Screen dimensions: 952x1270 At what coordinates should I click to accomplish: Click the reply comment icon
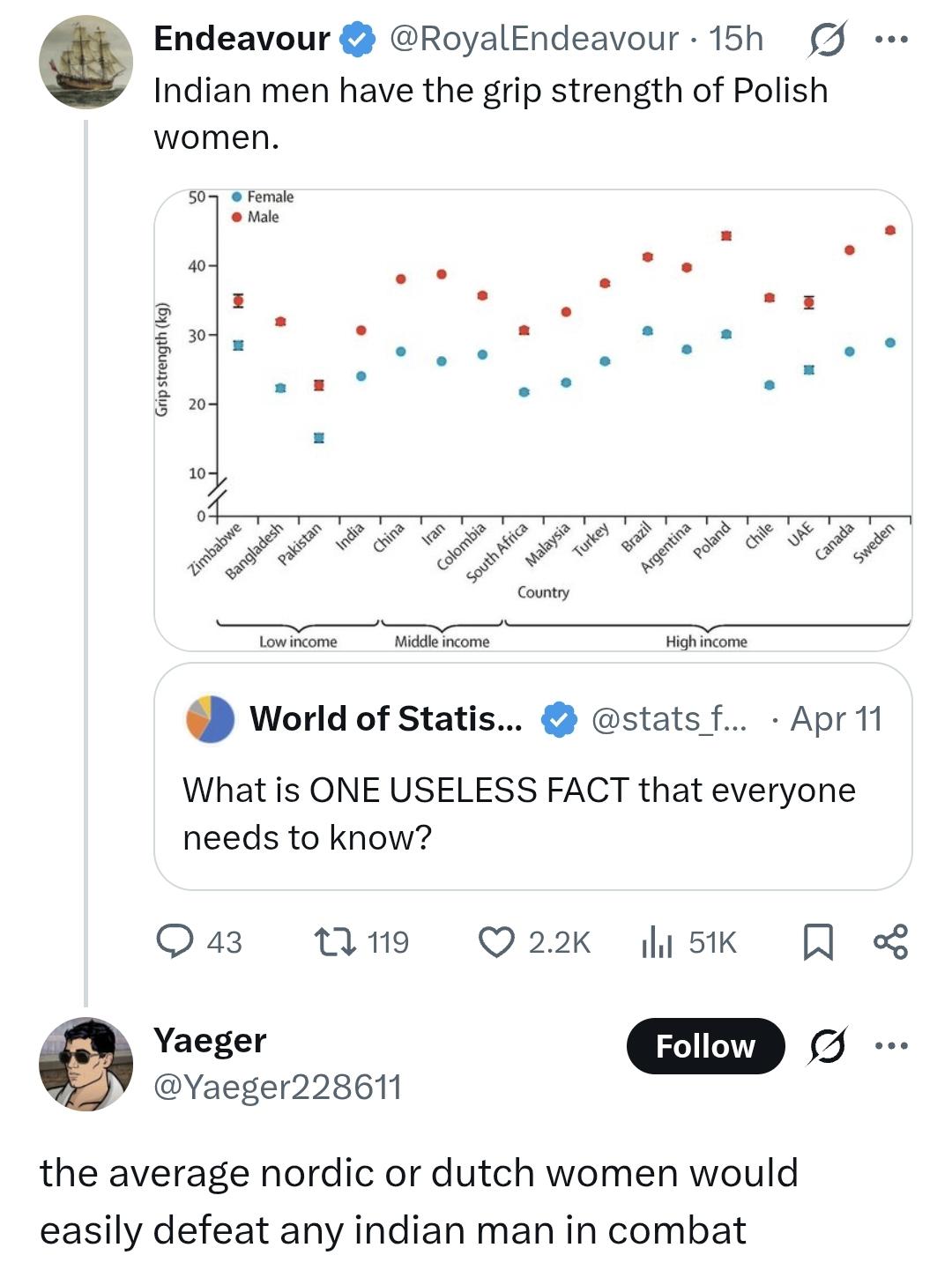point(175,941)
